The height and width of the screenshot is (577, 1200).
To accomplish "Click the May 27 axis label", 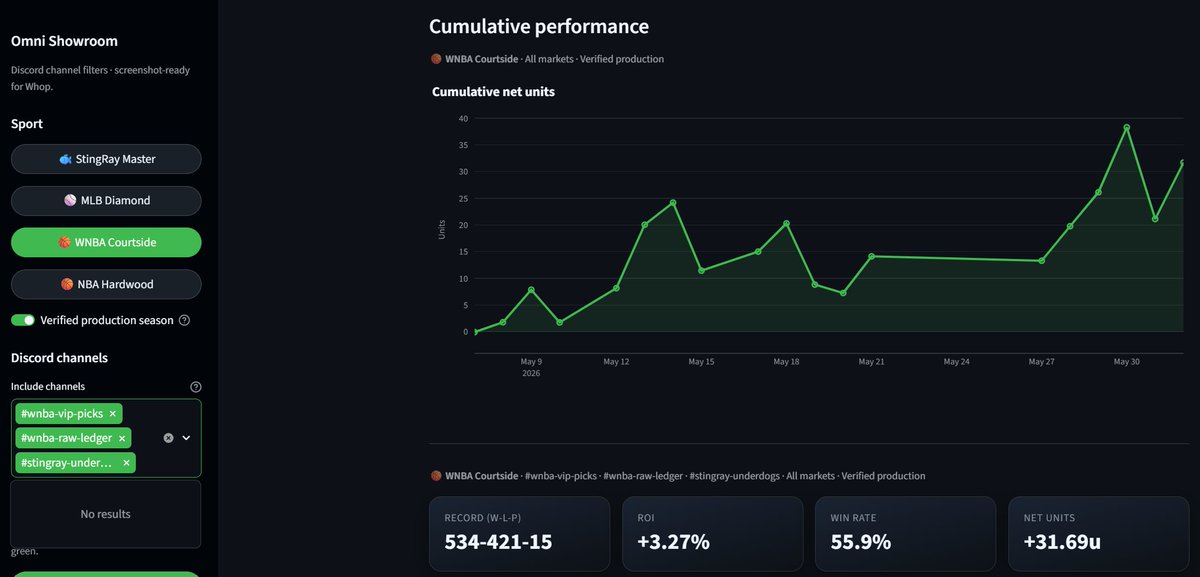I will click(x=1041, y=362).
